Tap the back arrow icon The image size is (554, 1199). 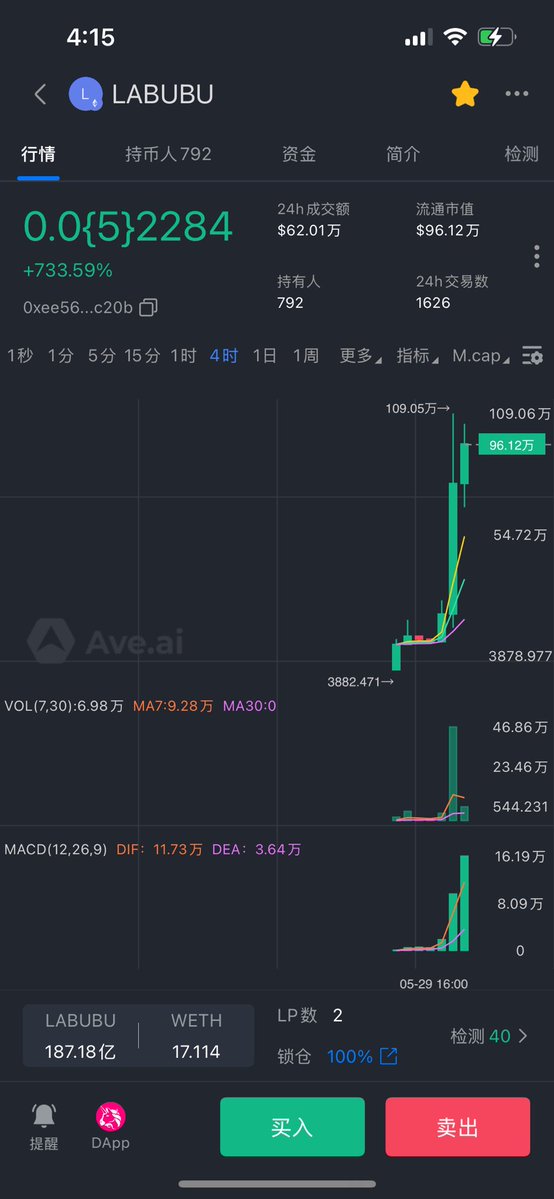pyautogui.click(x=41, y=94)
